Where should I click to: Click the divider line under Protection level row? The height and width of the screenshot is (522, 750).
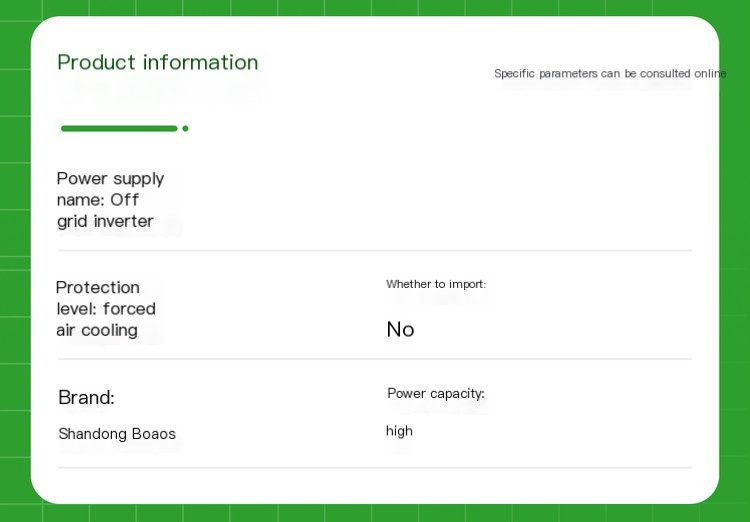pos(375,359)
